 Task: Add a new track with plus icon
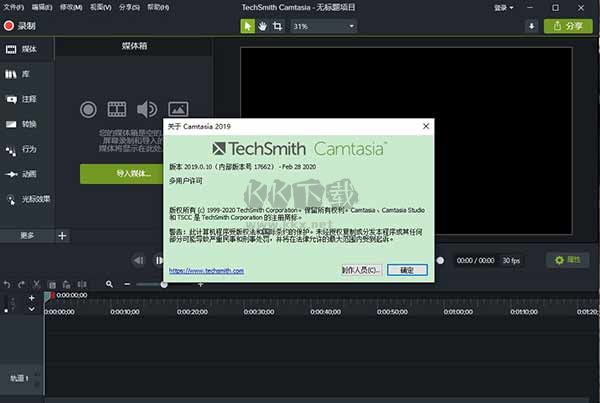click(32, 297)
